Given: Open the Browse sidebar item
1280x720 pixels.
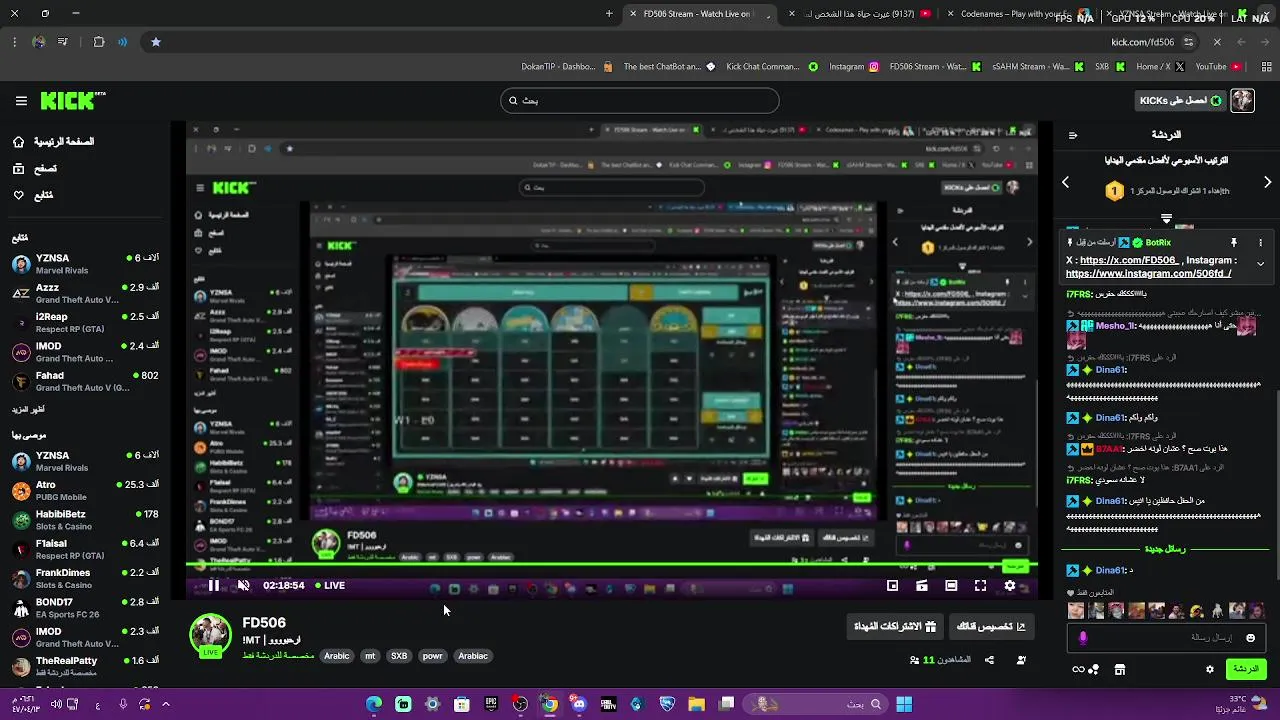Looking at the screenshot, I should click(36, 169).
